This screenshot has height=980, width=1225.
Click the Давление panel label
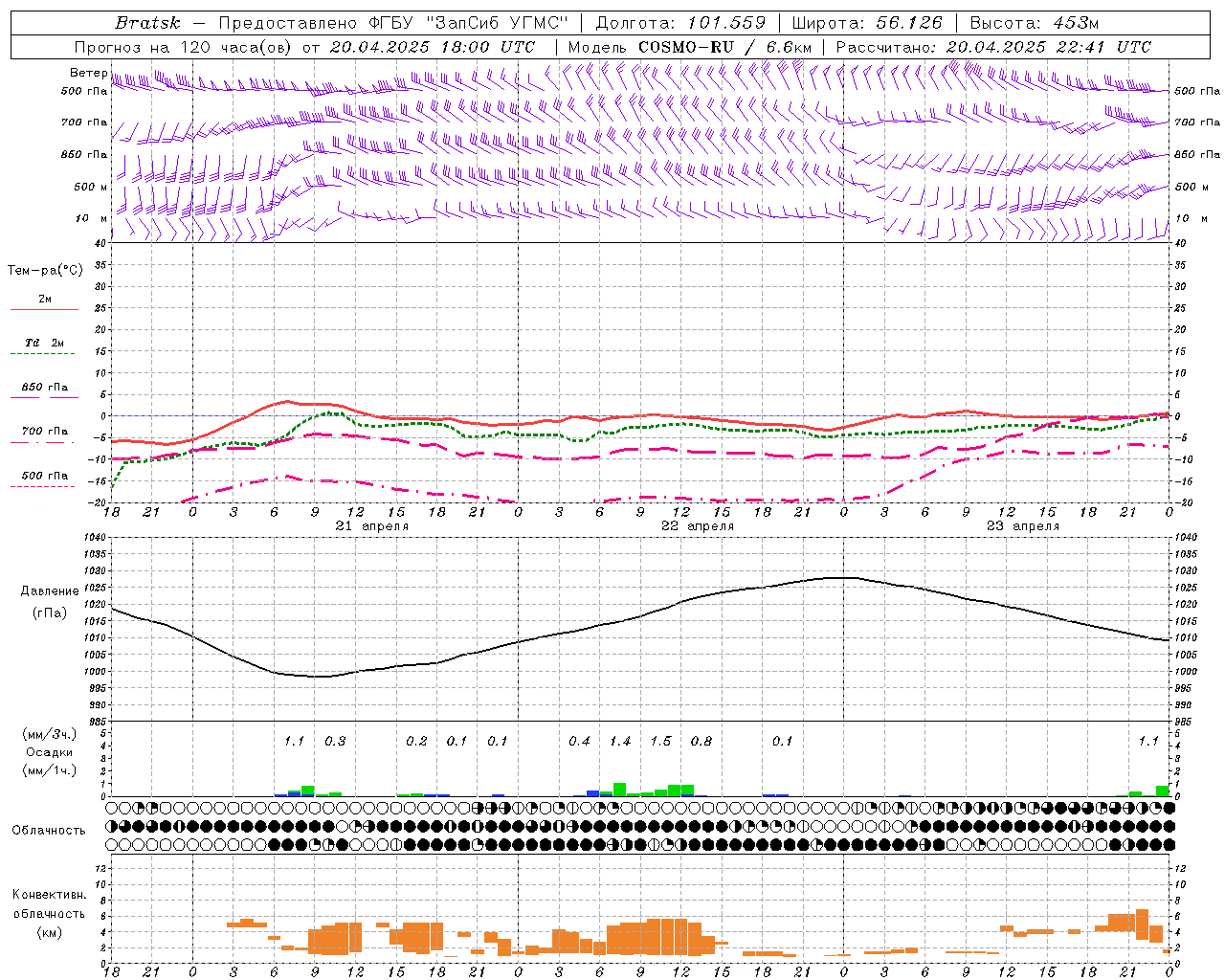tap(50, 591)
